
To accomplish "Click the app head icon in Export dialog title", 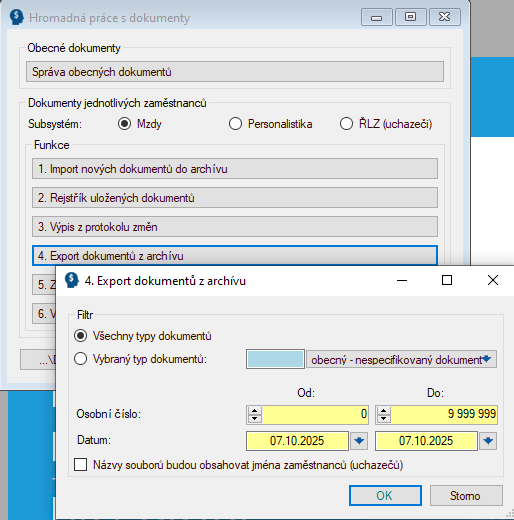I will click(x=71, y=280).
